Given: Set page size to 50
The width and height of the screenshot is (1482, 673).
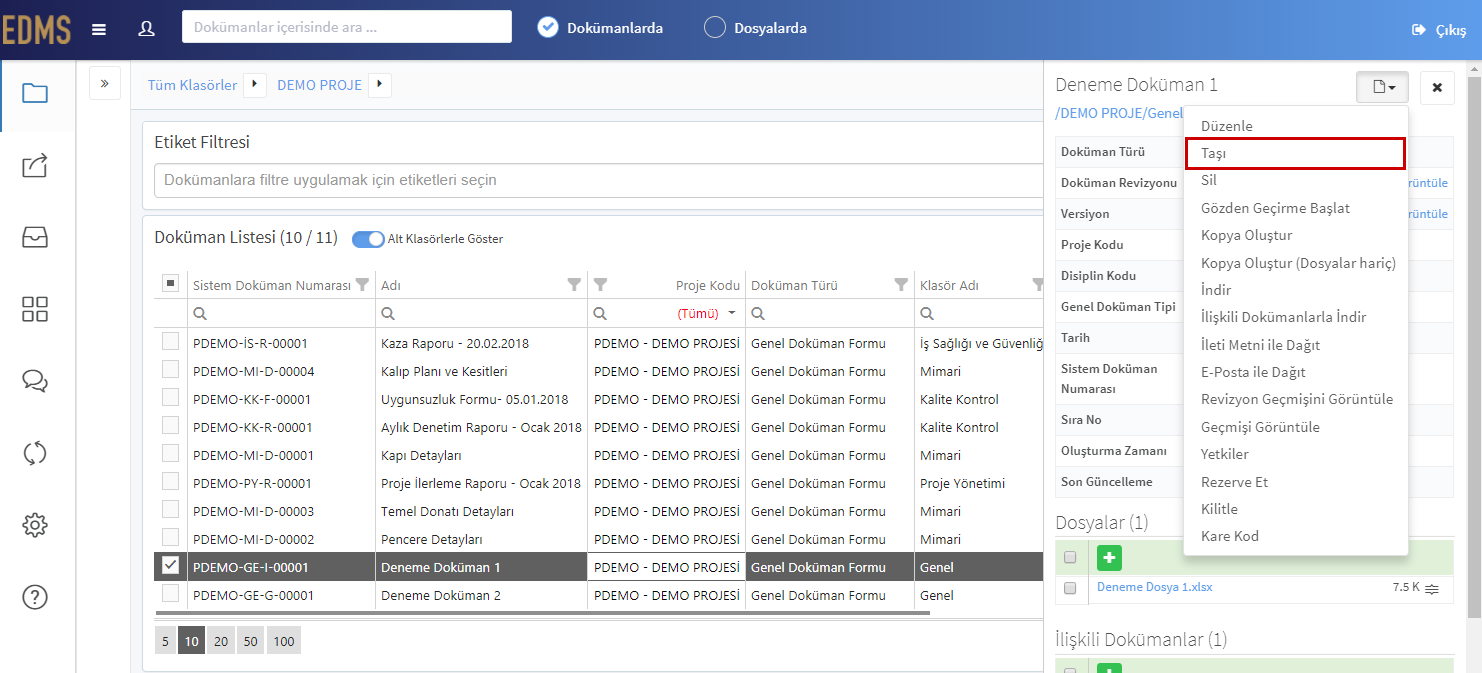Looking at the screenshot, I should tap(251, 641).
